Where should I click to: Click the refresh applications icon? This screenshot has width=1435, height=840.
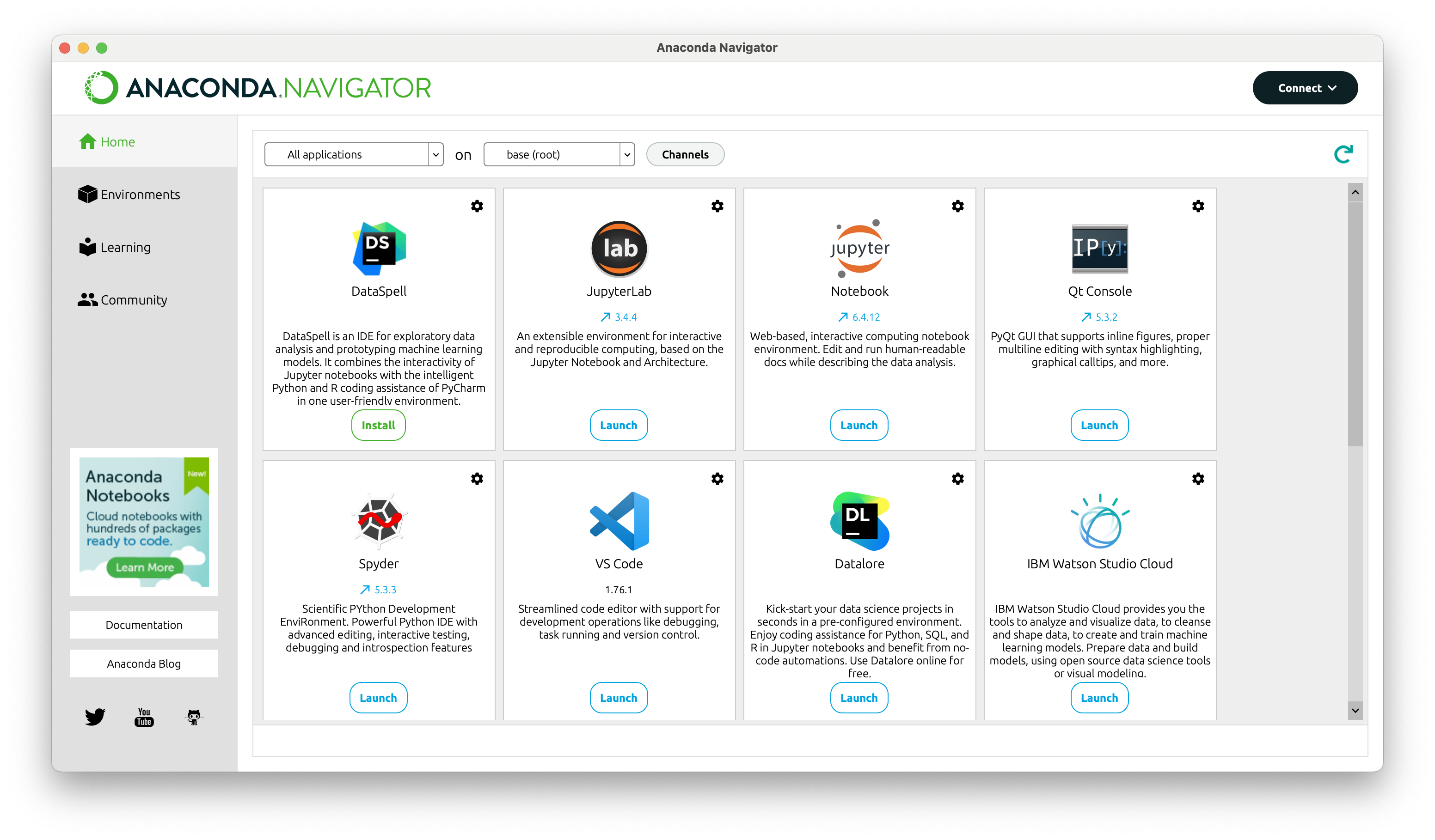pos(1343,154)
